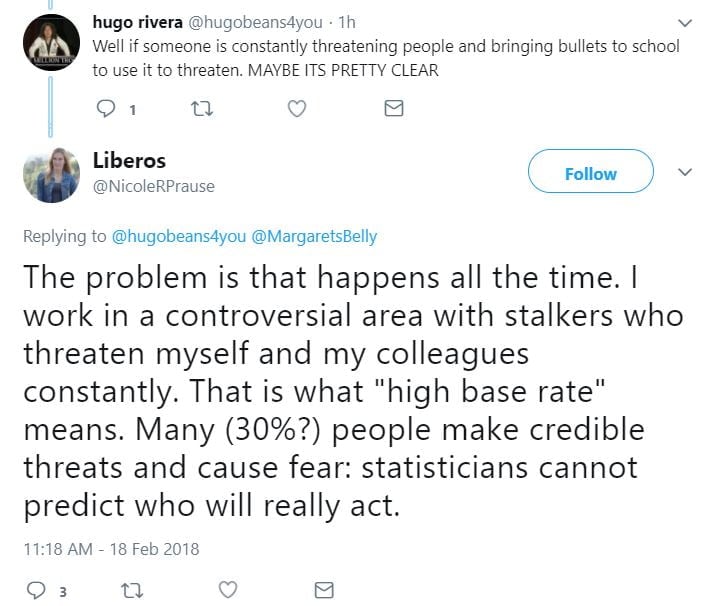
Task: View the Liberos profile avatar
Action: pyautogui.click(x=49, y=172)
